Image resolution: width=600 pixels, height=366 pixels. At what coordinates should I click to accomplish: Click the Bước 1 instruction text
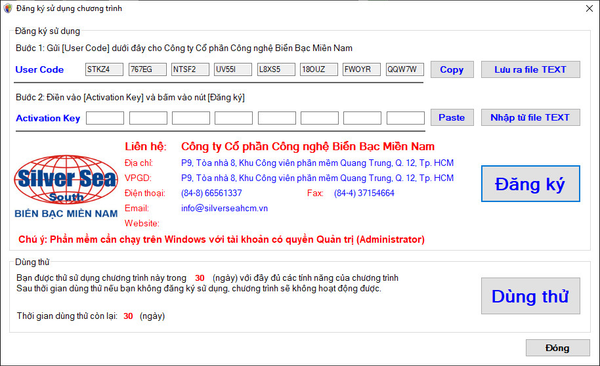click(184, 48)
